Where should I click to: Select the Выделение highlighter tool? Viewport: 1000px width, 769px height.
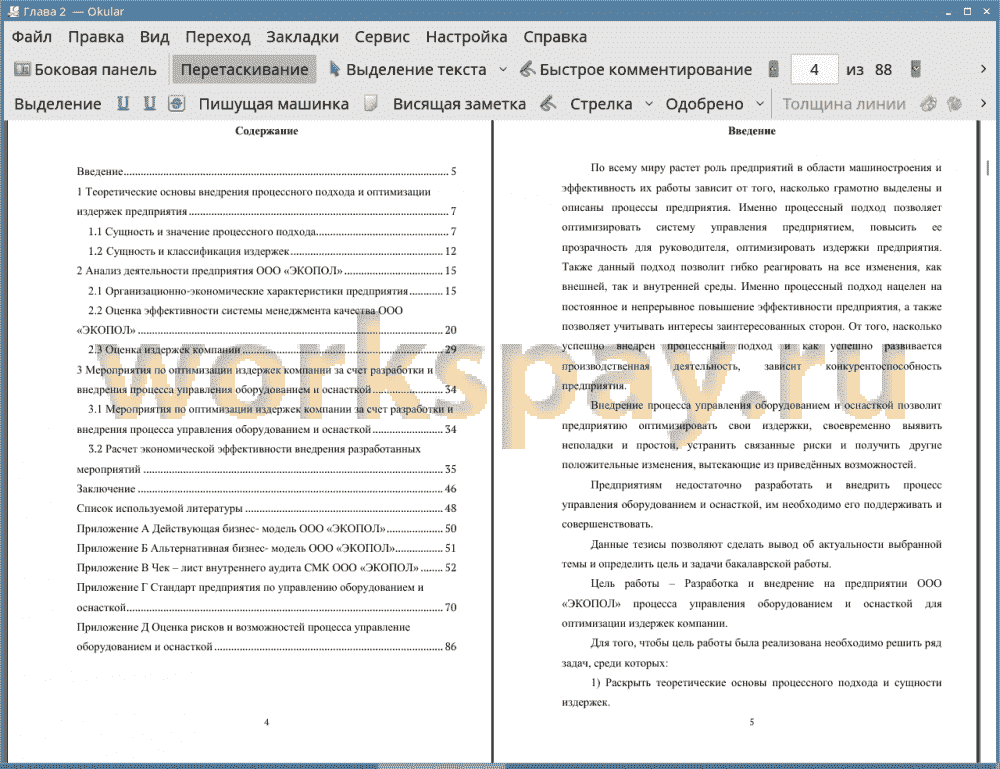(57, 104)
